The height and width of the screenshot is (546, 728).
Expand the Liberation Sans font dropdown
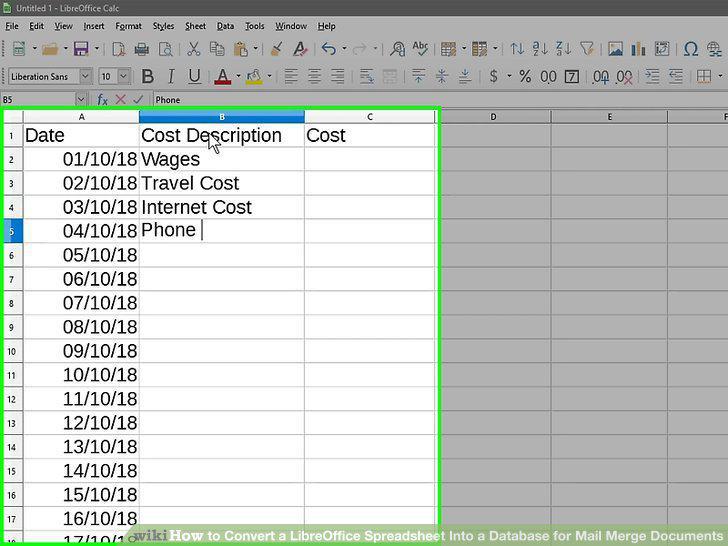85,76
